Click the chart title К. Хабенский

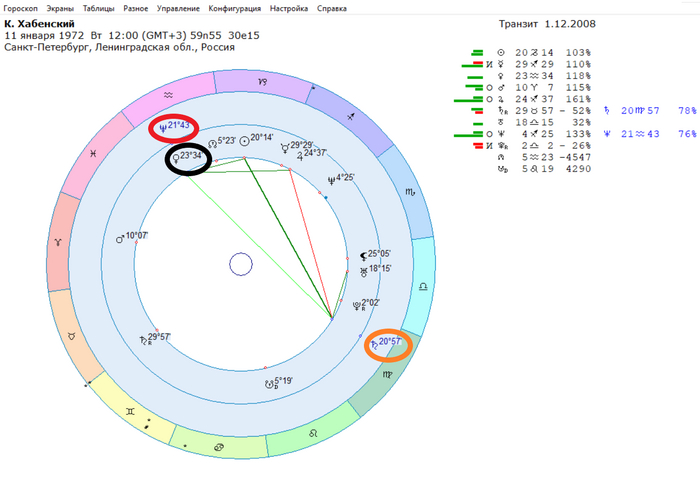click(x=39, y=24)
